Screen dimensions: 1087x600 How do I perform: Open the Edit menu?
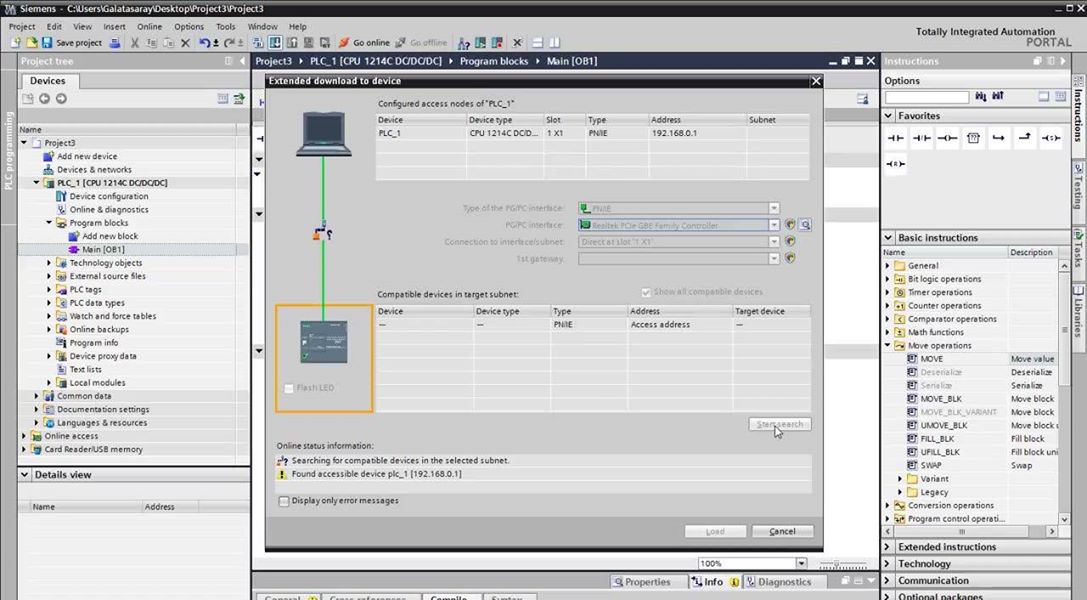point(54,26)
